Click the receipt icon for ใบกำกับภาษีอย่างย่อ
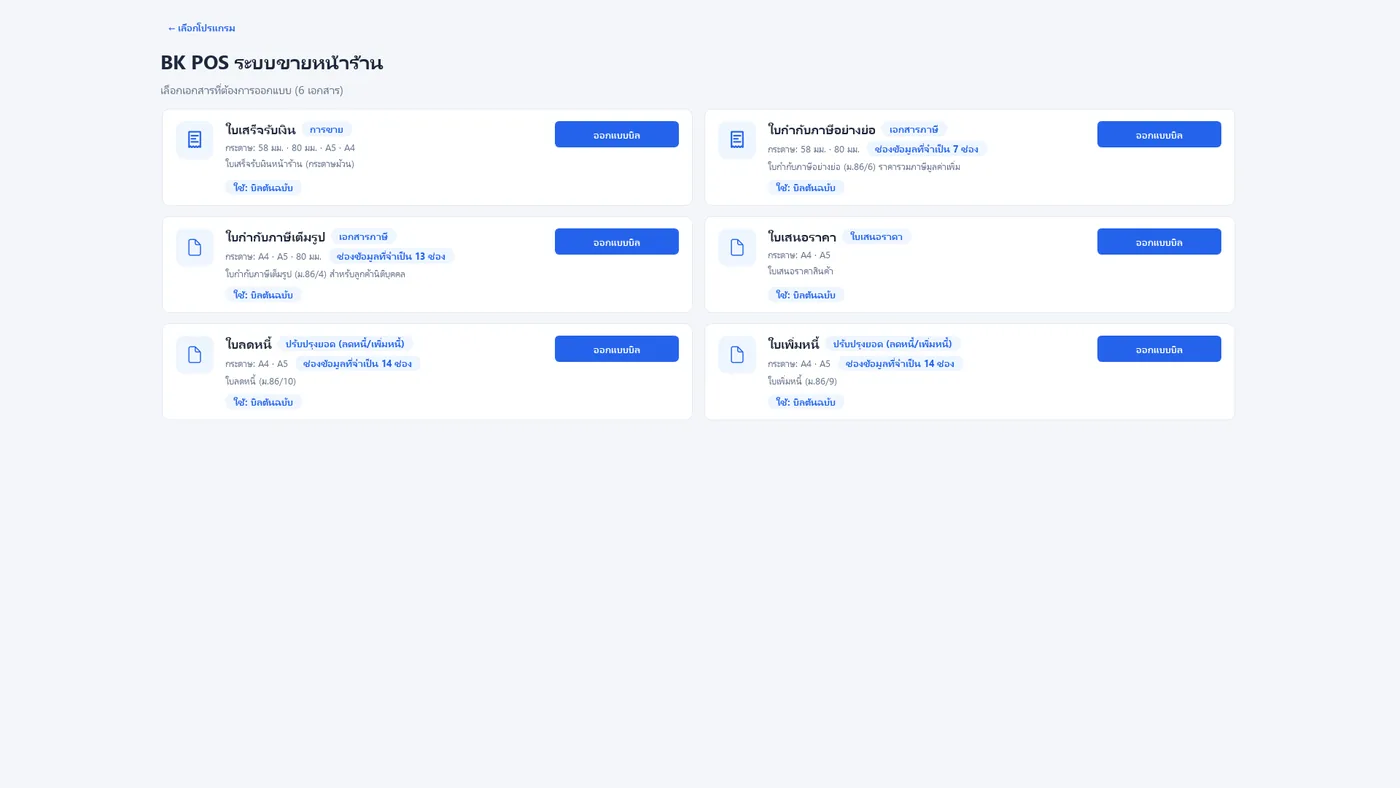Image resolution: width=1400 pixels, height=788 pixels. coord(737,140)
